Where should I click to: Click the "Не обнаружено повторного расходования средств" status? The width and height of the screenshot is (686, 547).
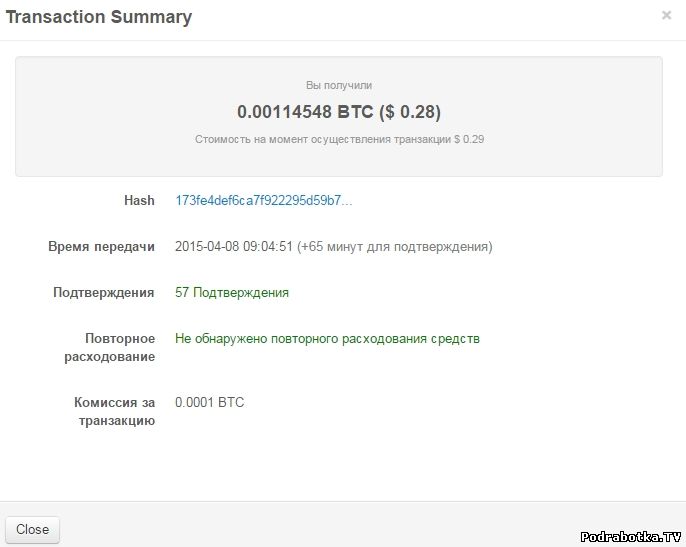tap(327, 338)
